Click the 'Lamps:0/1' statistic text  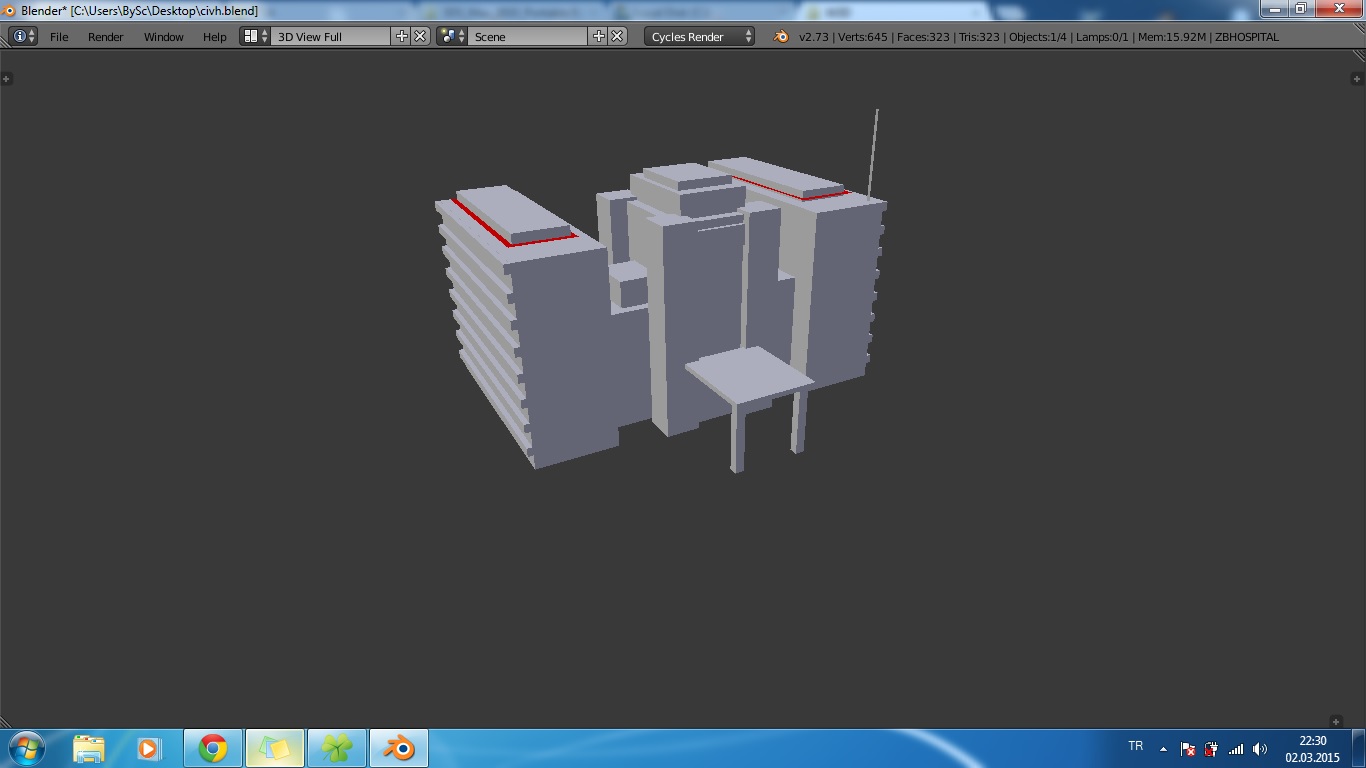[1102, 37]
